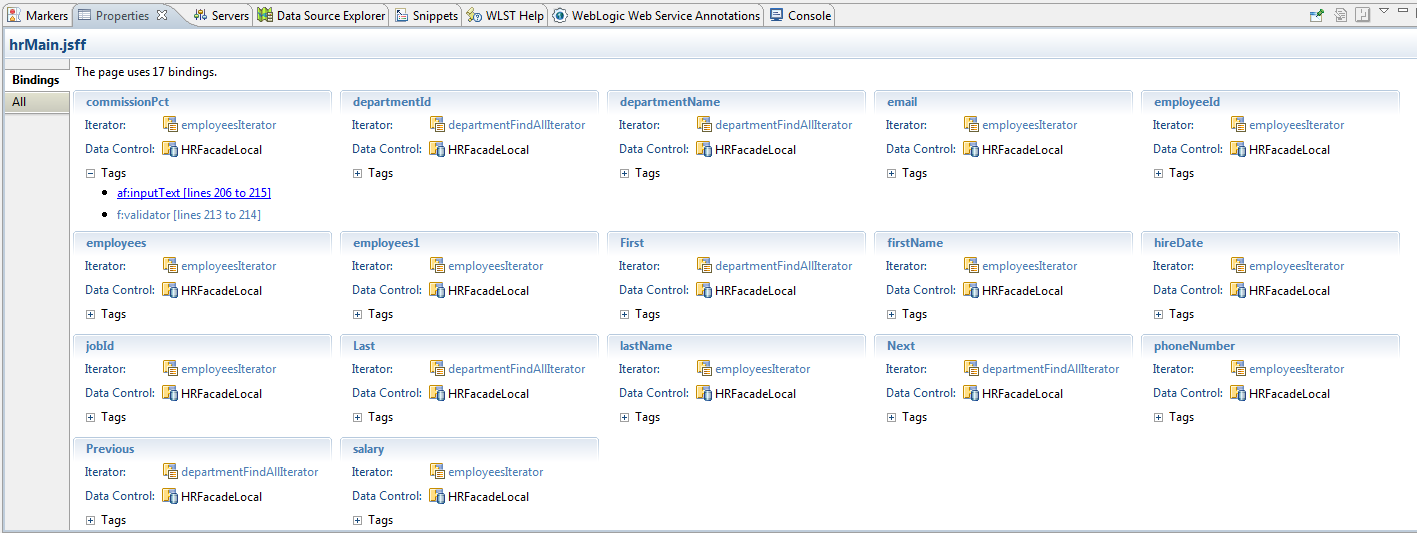Click data control icon in jobId card
This screenshot has width=1417, height=533.
pyautogui.click(x=170, y=393)
